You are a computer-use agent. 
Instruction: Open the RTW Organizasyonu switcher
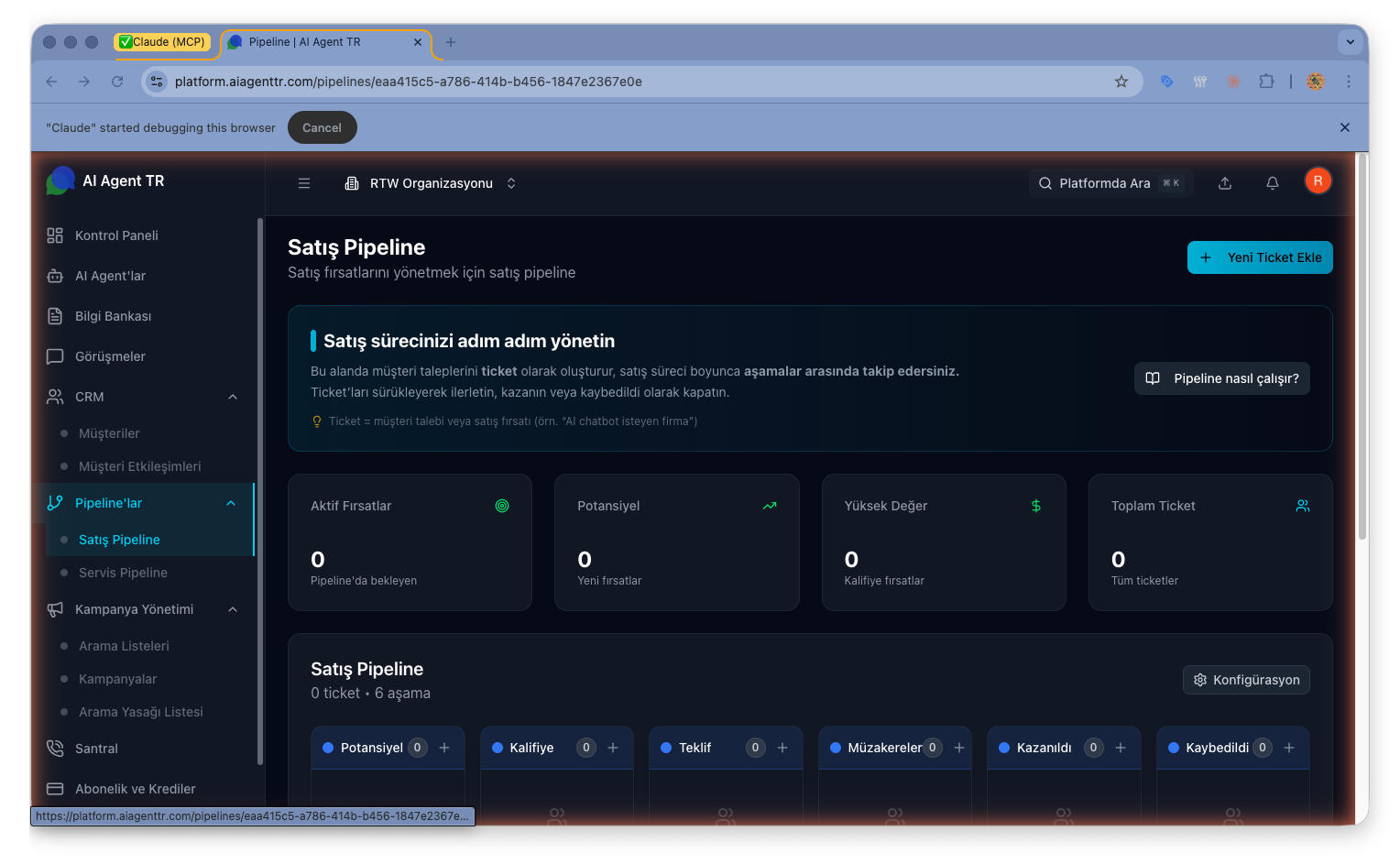431,182
